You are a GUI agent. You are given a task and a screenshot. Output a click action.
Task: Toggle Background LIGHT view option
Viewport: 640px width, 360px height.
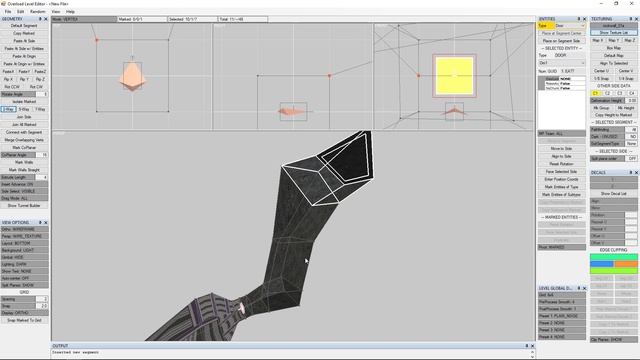click(x=24, y=250)
